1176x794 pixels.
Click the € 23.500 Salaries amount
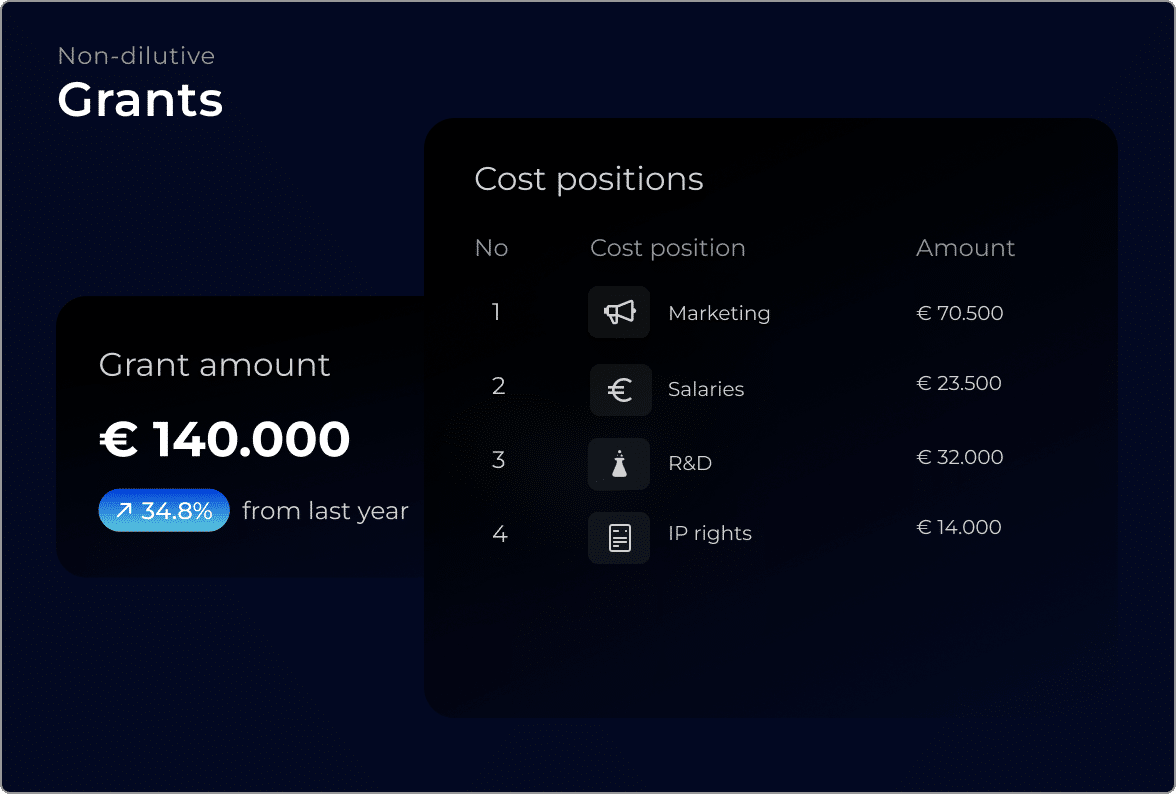[x=959, y=383]
